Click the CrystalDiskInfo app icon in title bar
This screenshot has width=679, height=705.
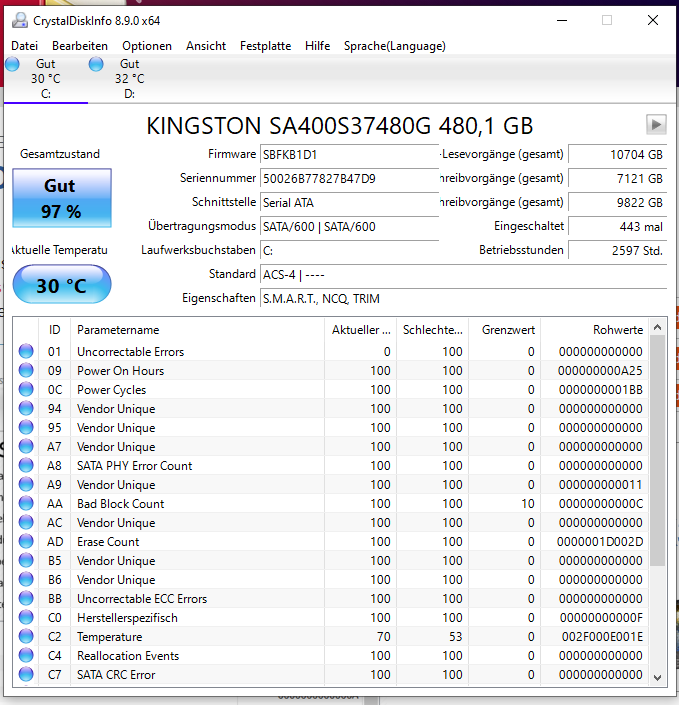(x=19, y=21)
